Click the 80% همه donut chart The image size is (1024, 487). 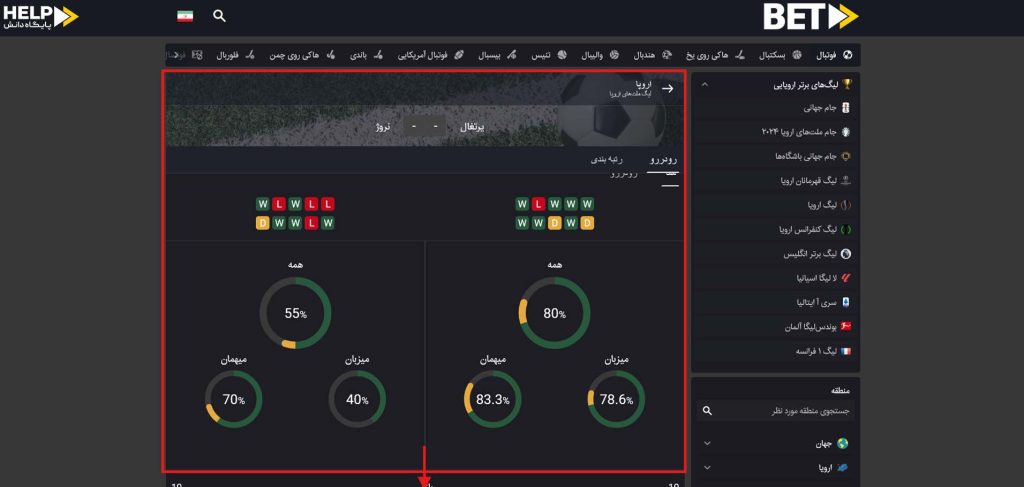click(554, 313)
